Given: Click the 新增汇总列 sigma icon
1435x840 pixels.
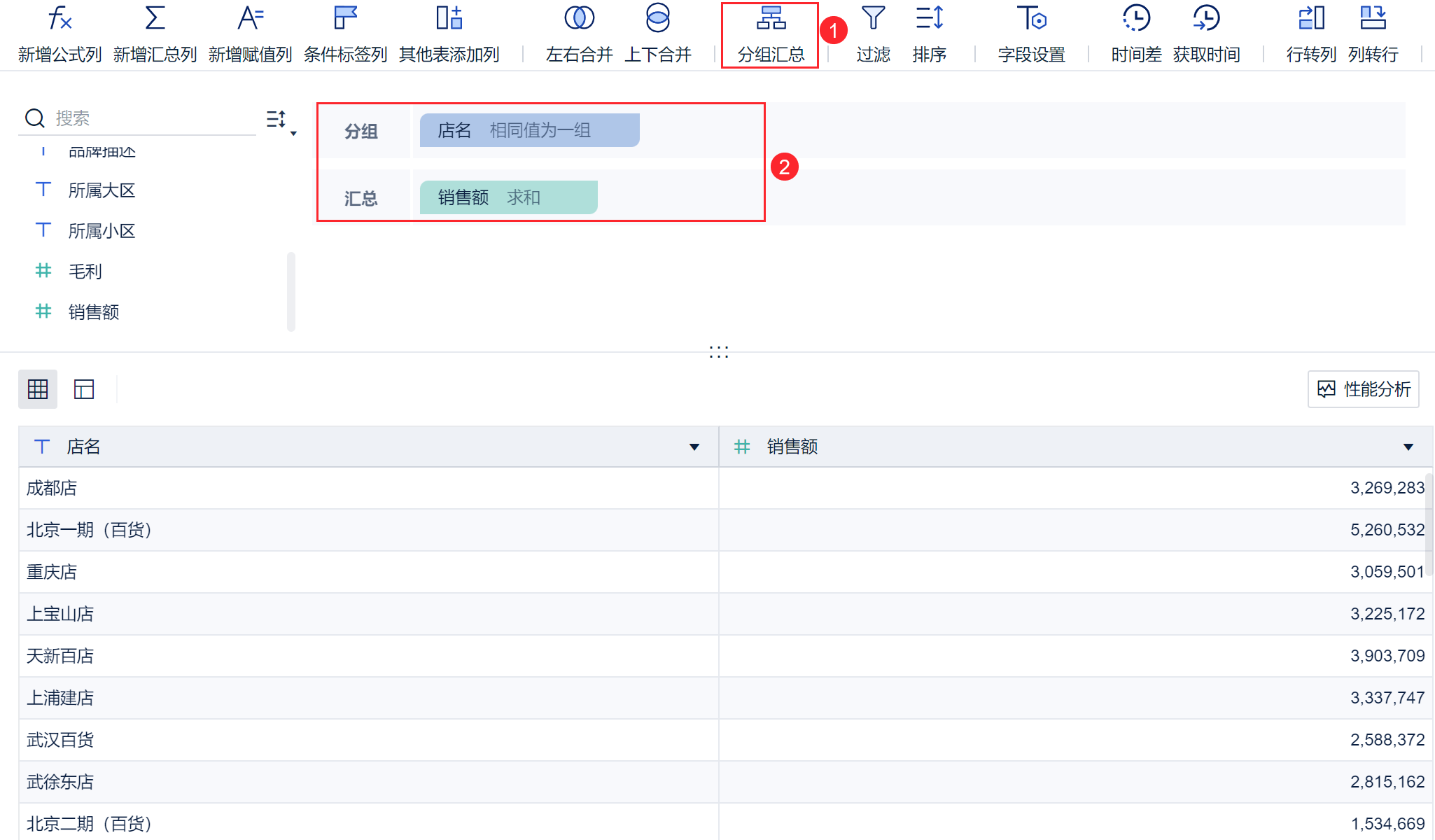Looking at the screenshot, I should [x=155, y=19].
